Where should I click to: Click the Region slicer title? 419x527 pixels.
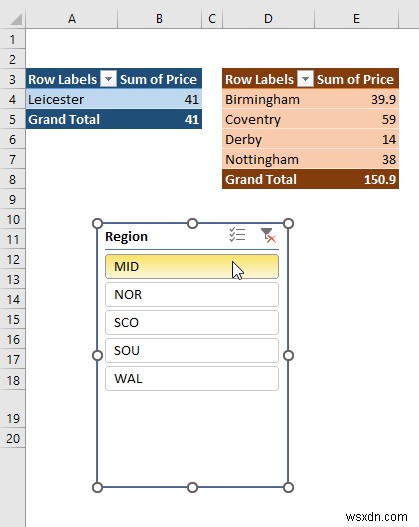coord(126,237)
